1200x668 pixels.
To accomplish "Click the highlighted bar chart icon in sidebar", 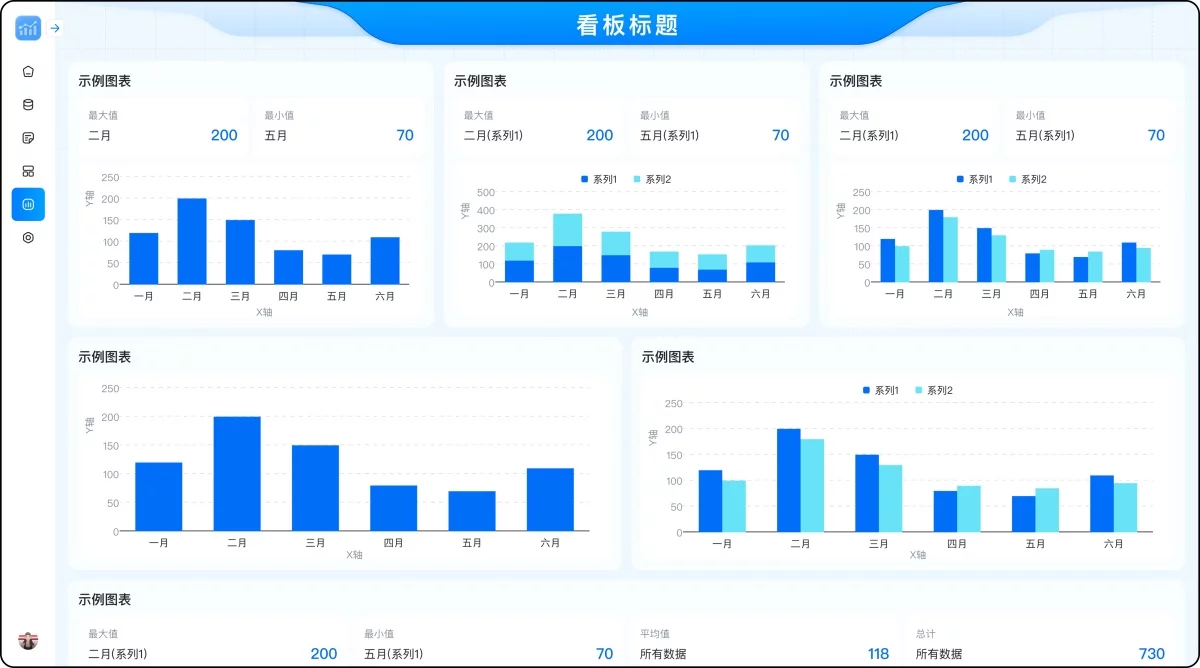I will pyautogui.click(x=29, y=204).
